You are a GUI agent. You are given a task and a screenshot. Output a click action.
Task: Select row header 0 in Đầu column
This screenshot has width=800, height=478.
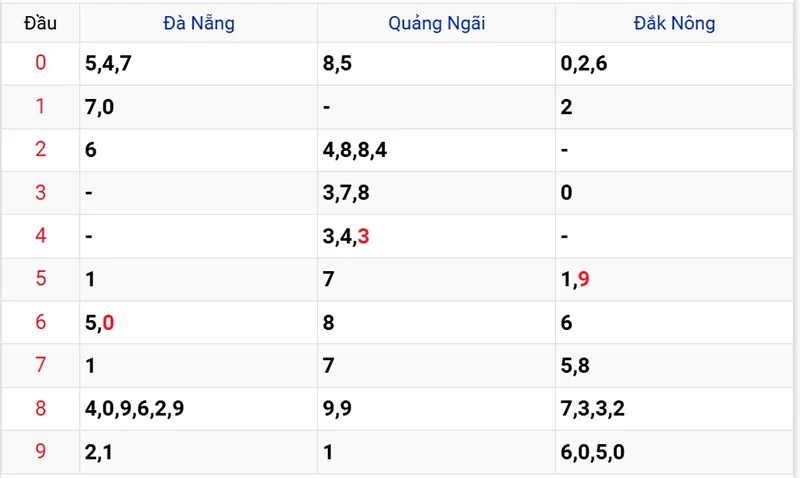[x=40, y=64]
